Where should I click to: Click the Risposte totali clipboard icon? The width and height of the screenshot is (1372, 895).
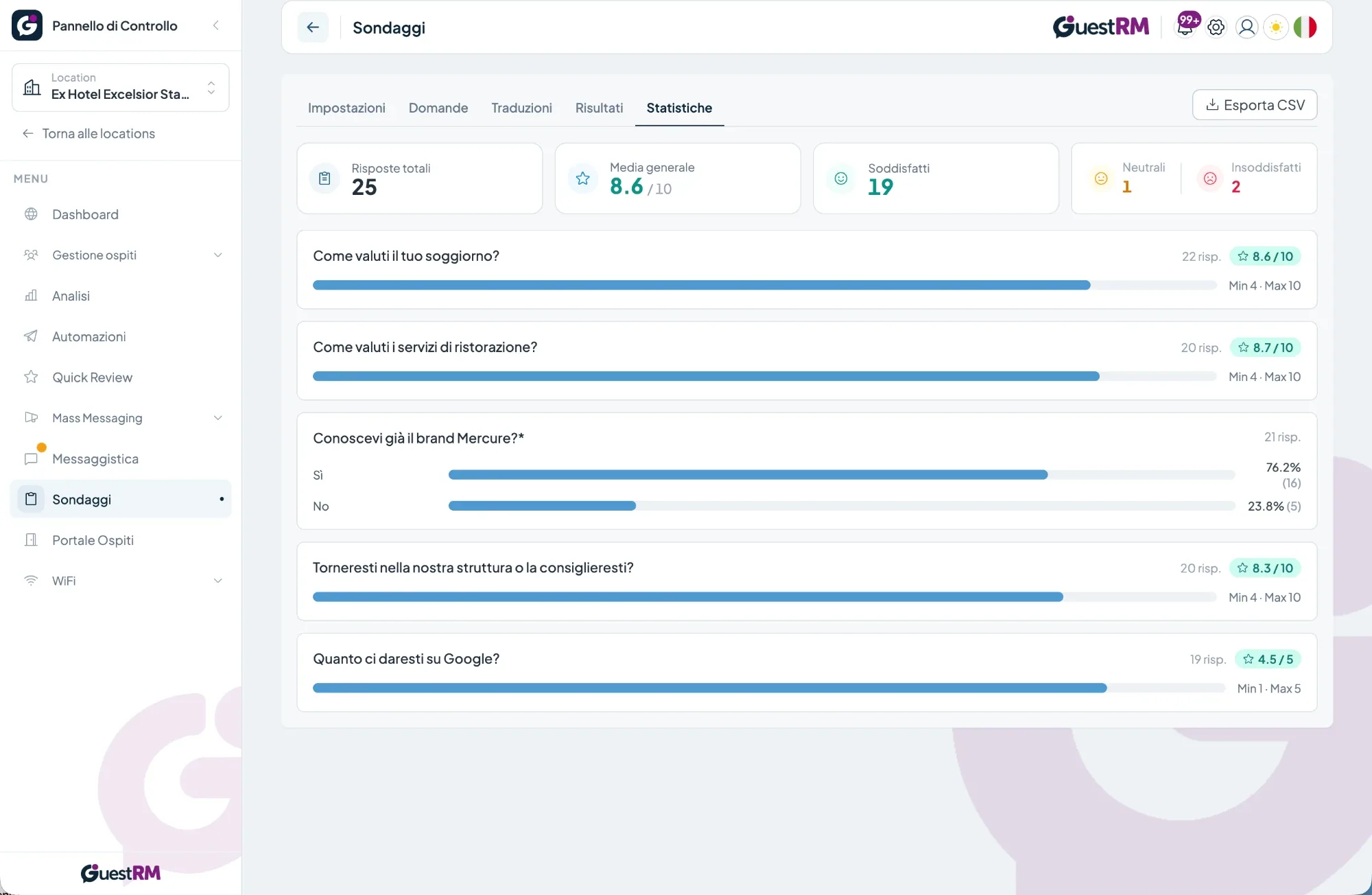pyautogui.click(x=324, y=178)
